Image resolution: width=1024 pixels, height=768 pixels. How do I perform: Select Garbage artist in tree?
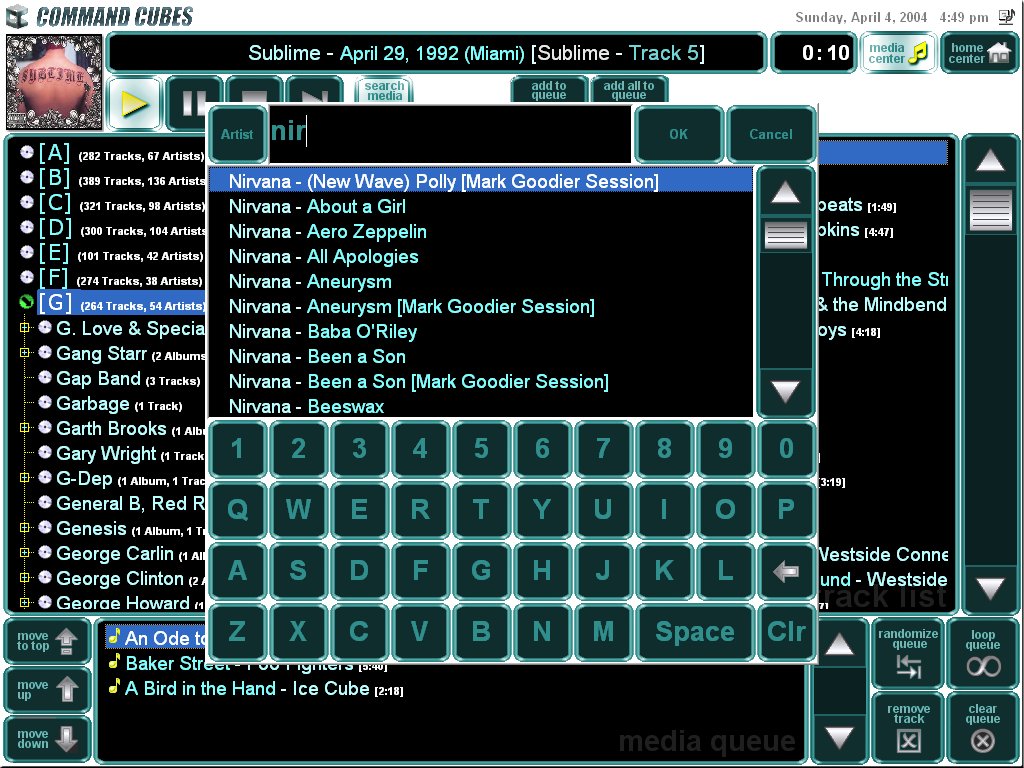[x=119, y=404]
